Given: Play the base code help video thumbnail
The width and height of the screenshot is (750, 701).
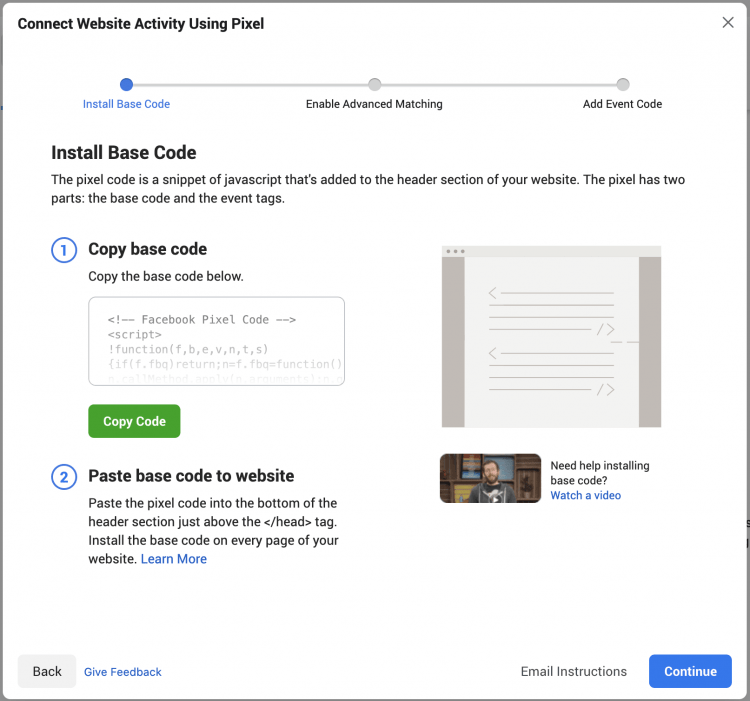Looking at the screenshot, I should pyautogui.click(x=490, y=478).
